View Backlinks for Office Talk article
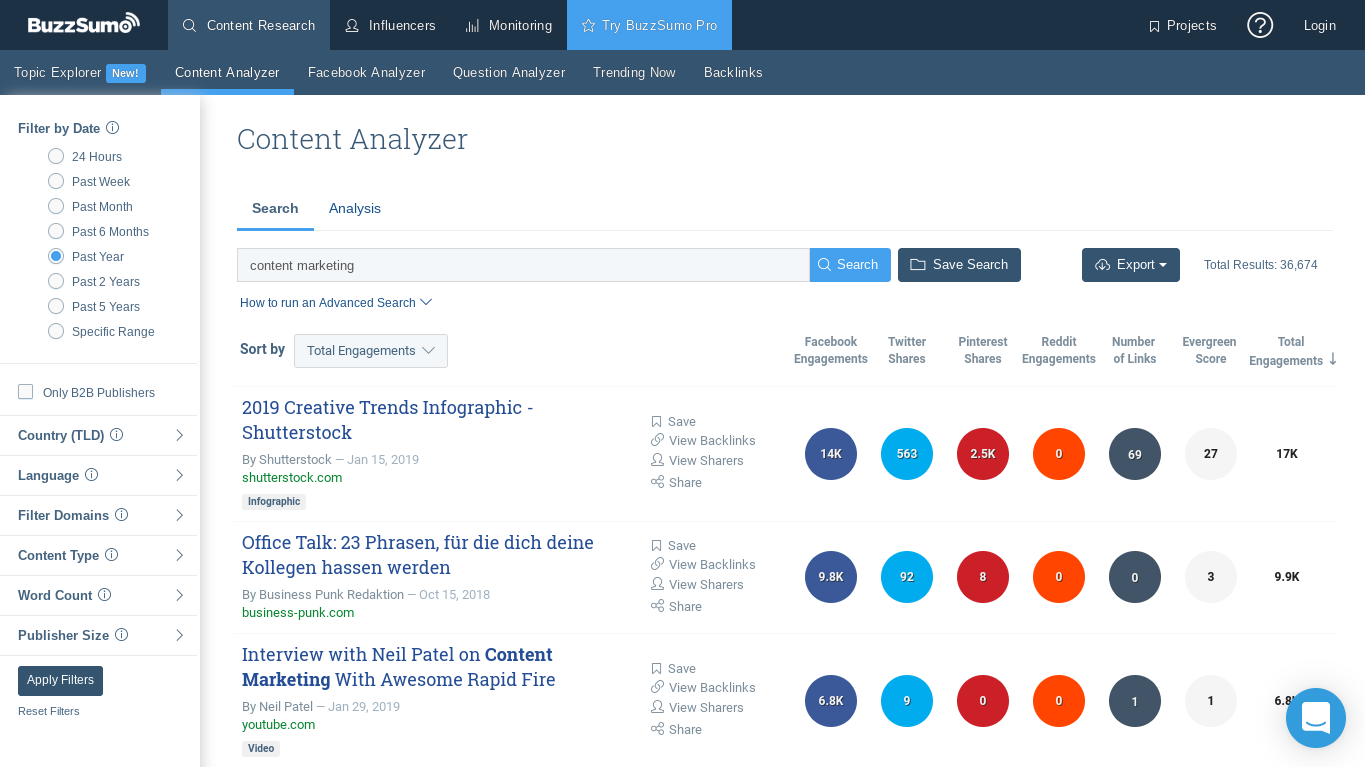Screen dimensions: 1365x767 point(703,565)
